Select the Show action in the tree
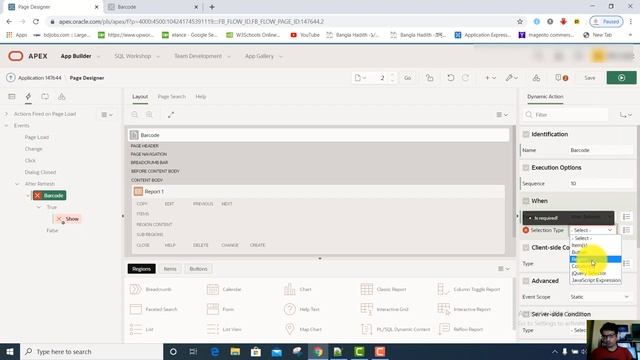 point(68,219)
